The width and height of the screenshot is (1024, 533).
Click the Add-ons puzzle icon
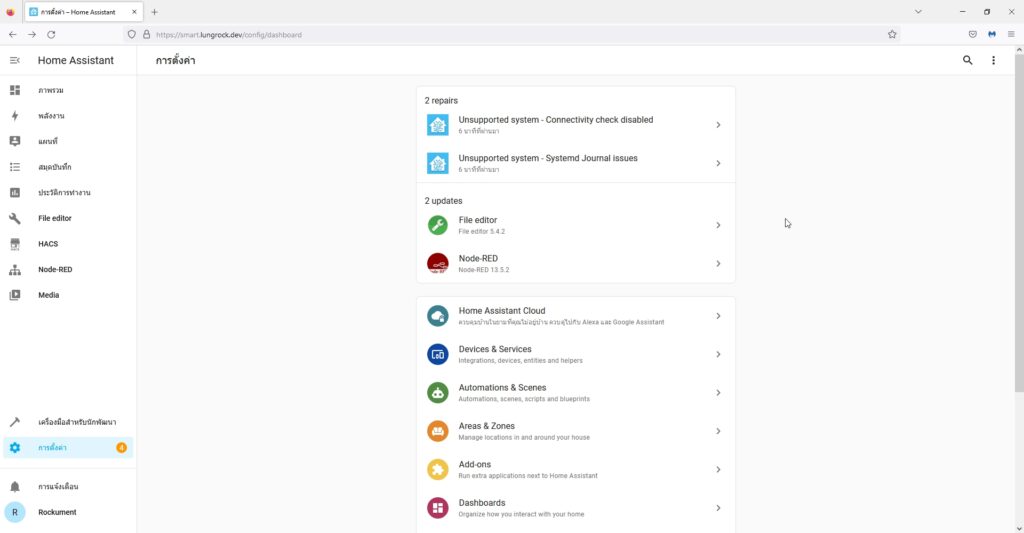(x=438, y=470)
